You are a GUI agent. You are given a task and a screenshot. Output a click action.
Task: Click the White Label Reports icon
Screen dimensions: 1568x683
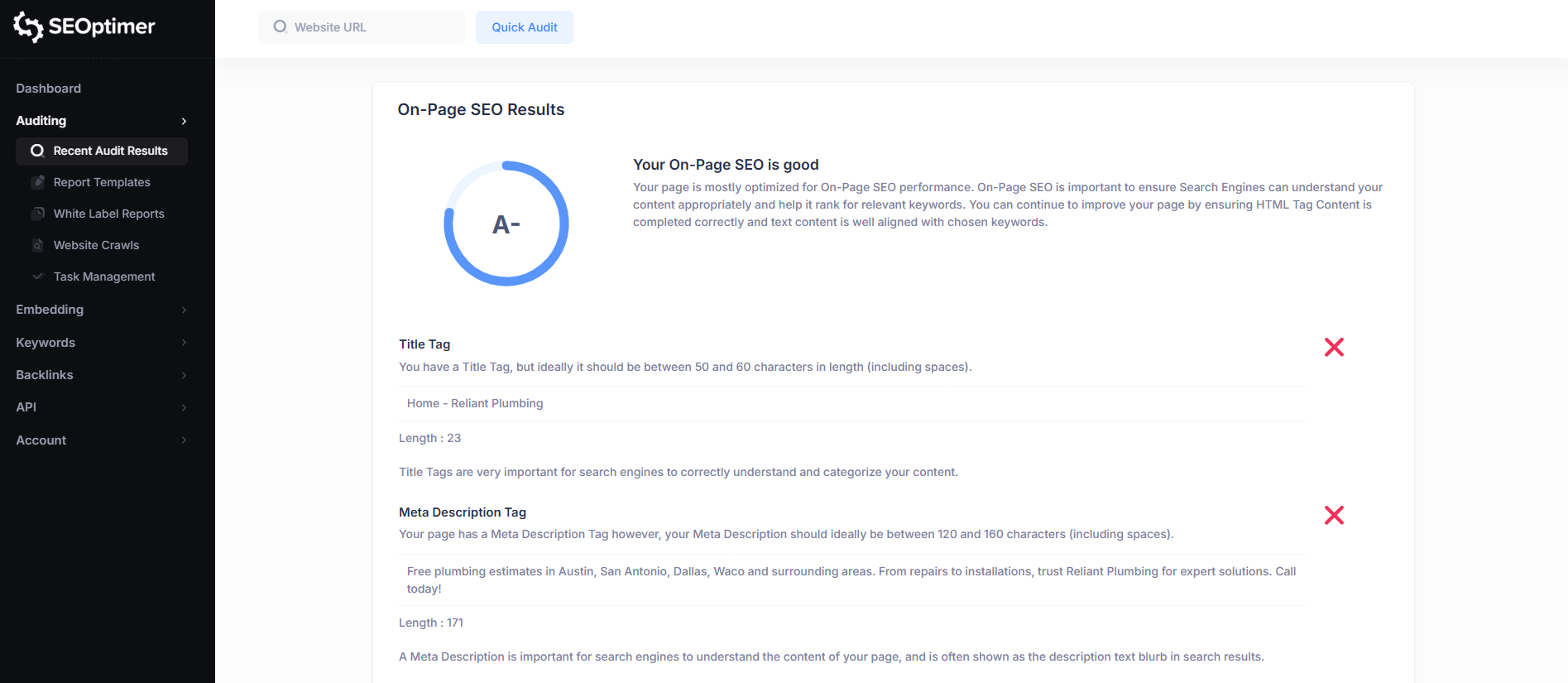pyautogui.click(x=38, y=214)
